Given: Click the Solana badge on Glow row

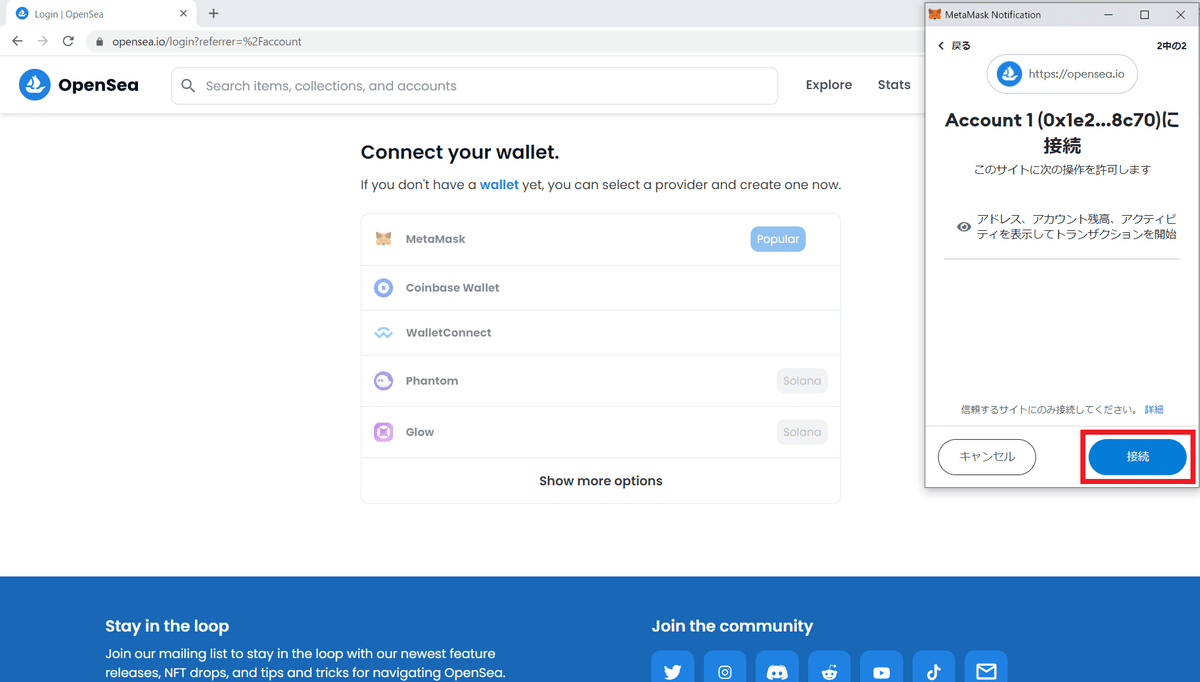Looking at the screenshot, I should tap(802, 432).
